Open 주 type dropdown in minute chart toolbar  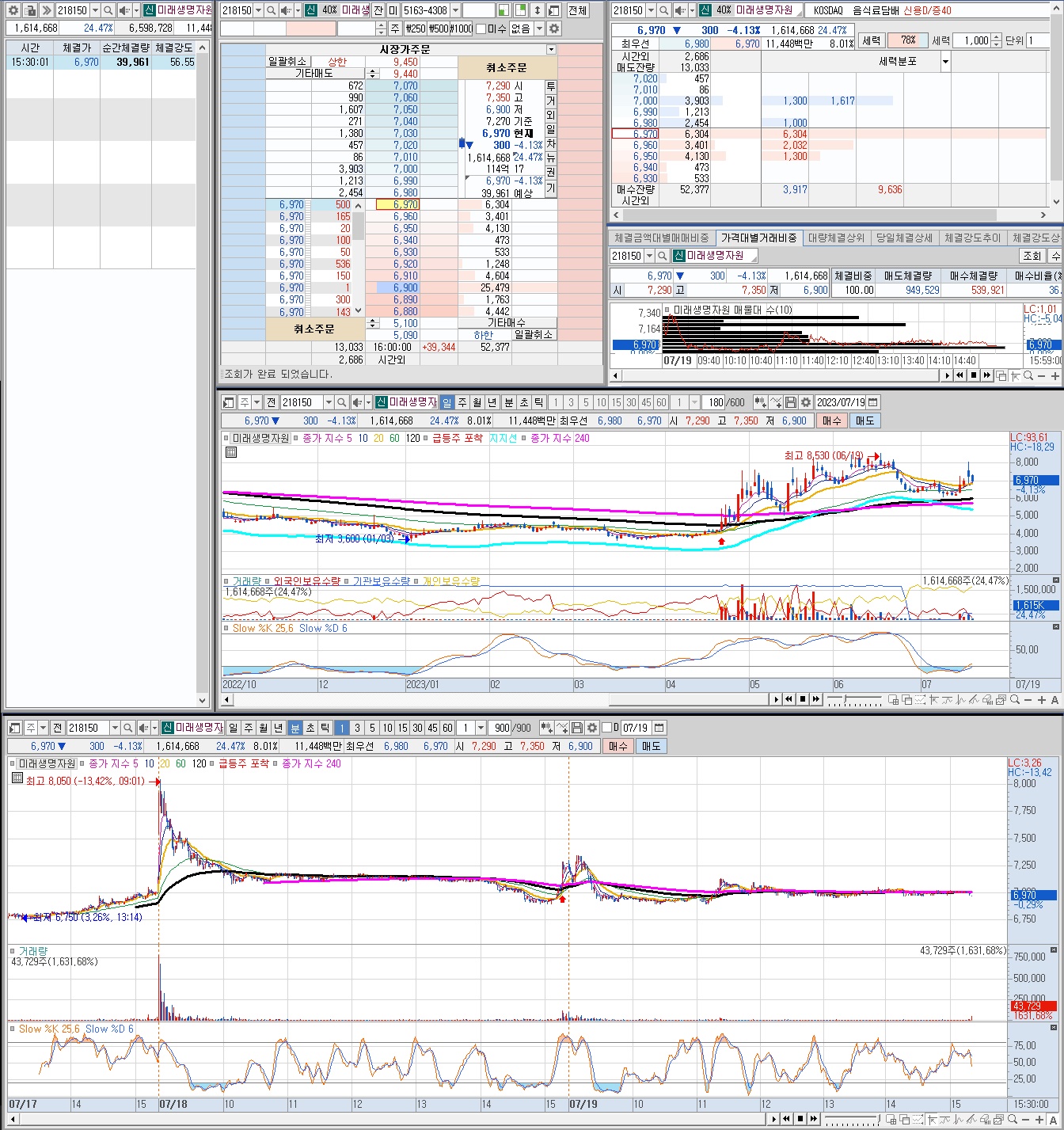[x=44, y=728]
